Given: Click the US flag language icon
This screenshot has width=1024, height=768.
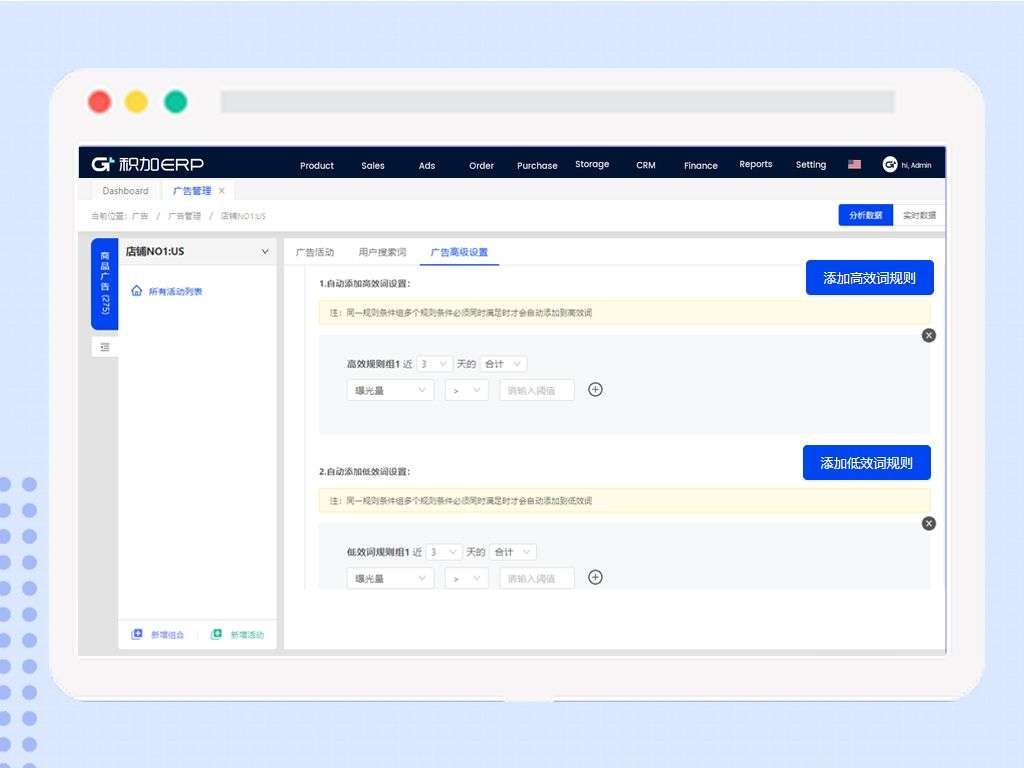Looking at the screenshot, I should 854,165.
